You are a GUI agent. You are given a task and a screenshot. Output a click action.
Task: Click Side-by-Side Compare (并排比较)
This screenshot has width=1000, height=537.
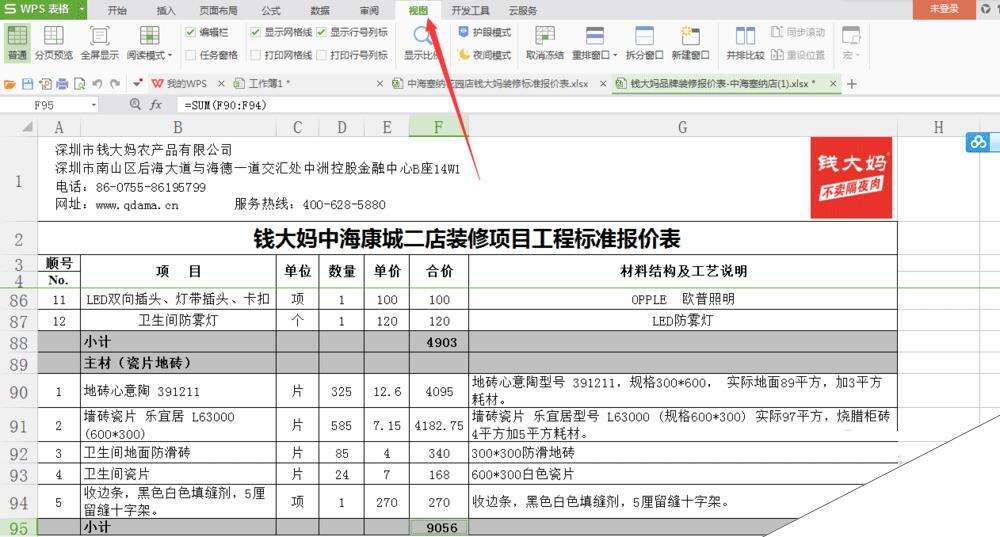pos(745,42)
